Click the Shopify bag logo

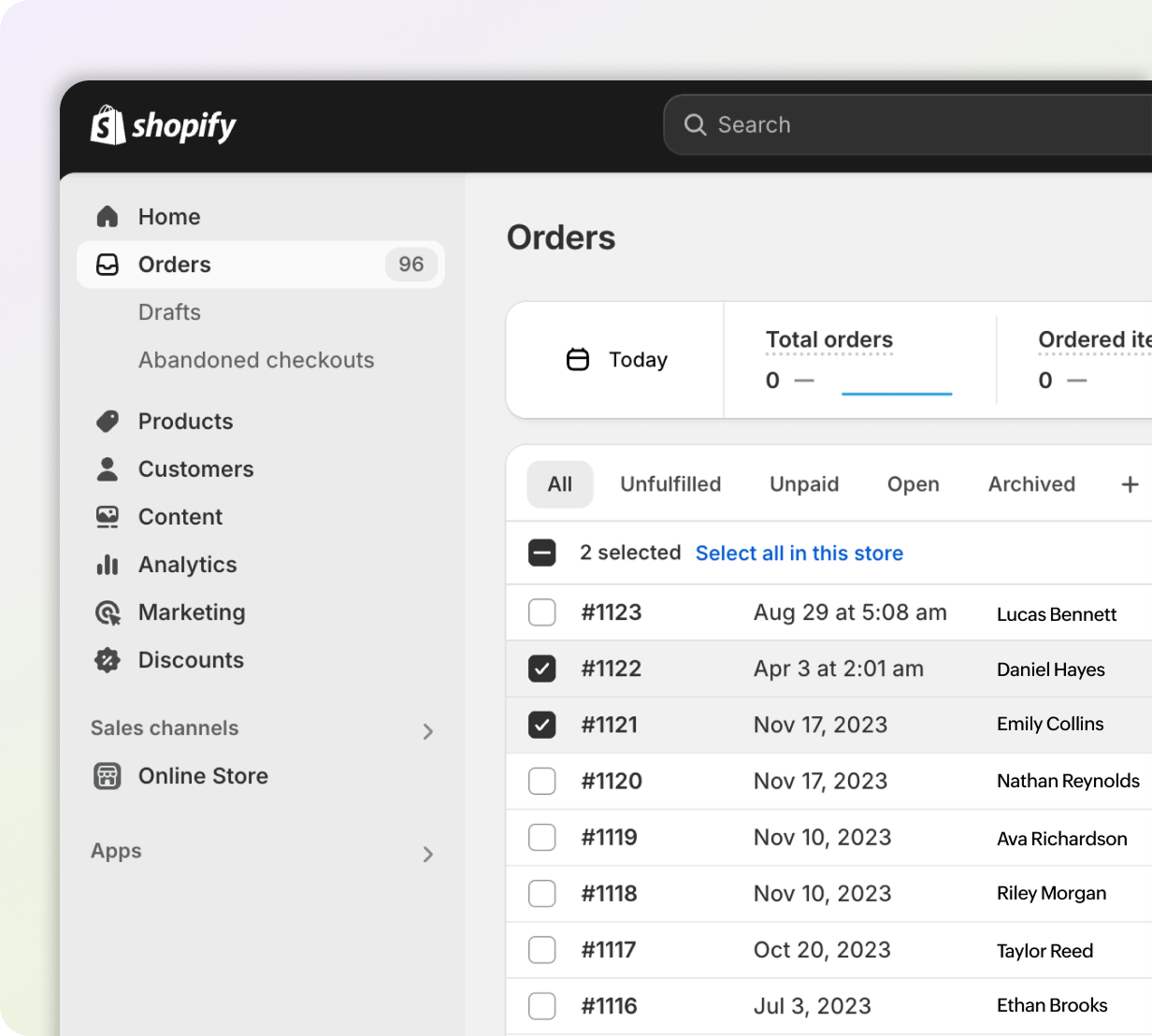point(107,124)
